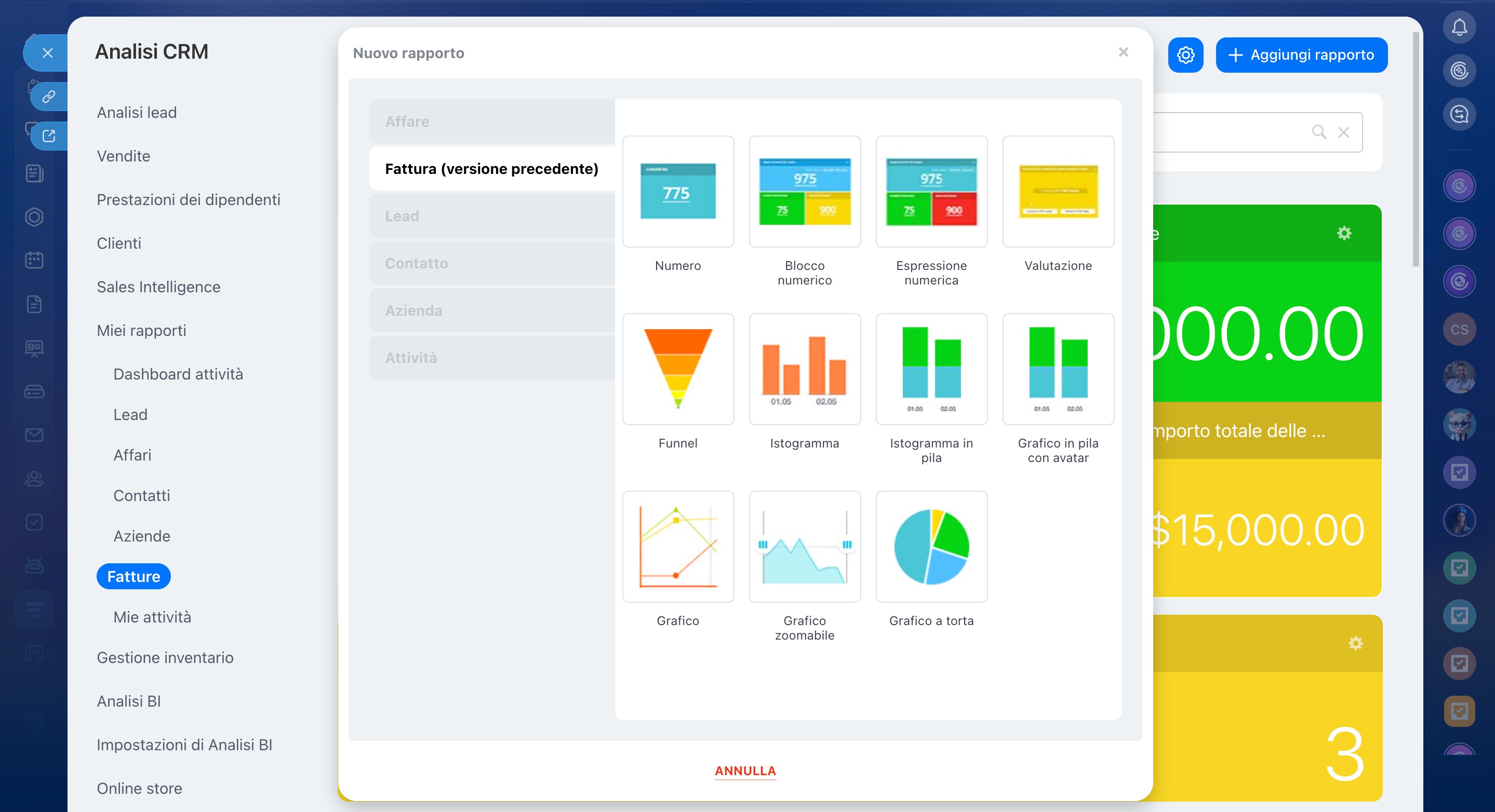This screenshot has height=812, width=1495.
Task: Close the Nuovo rapporto dialog
Action: coord(1123,52)
